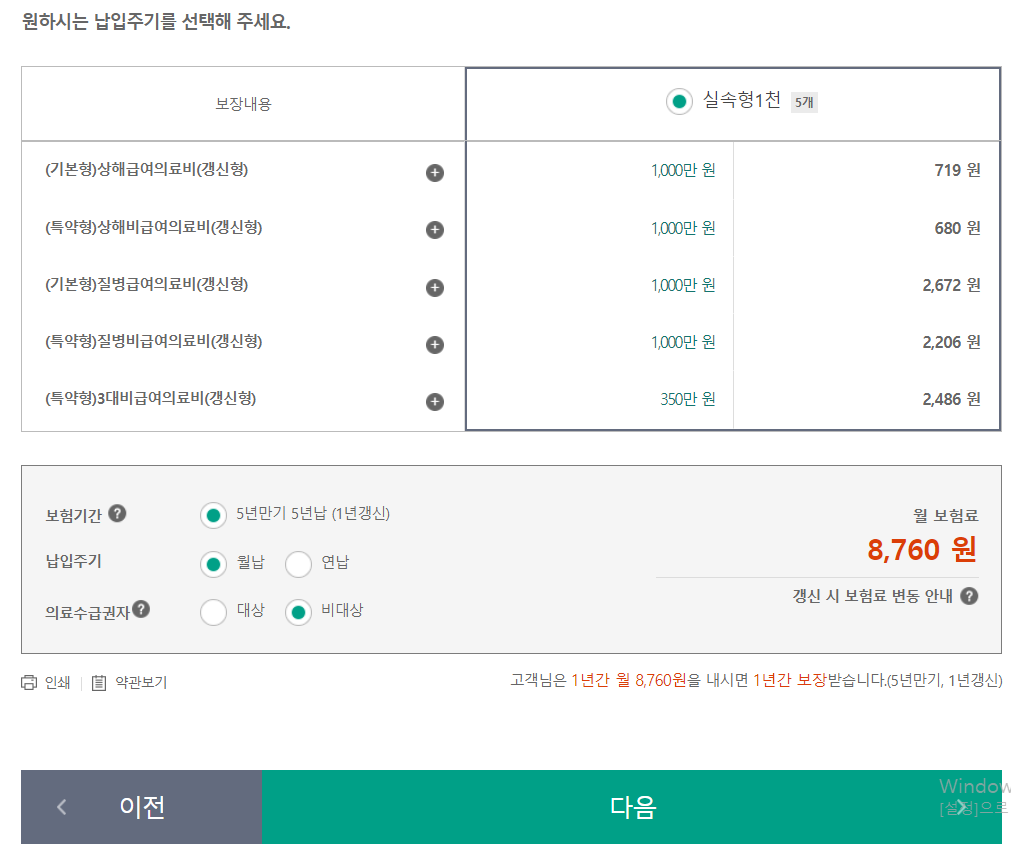Select 대상 for 의료수급권자

[x=213, y=612]
